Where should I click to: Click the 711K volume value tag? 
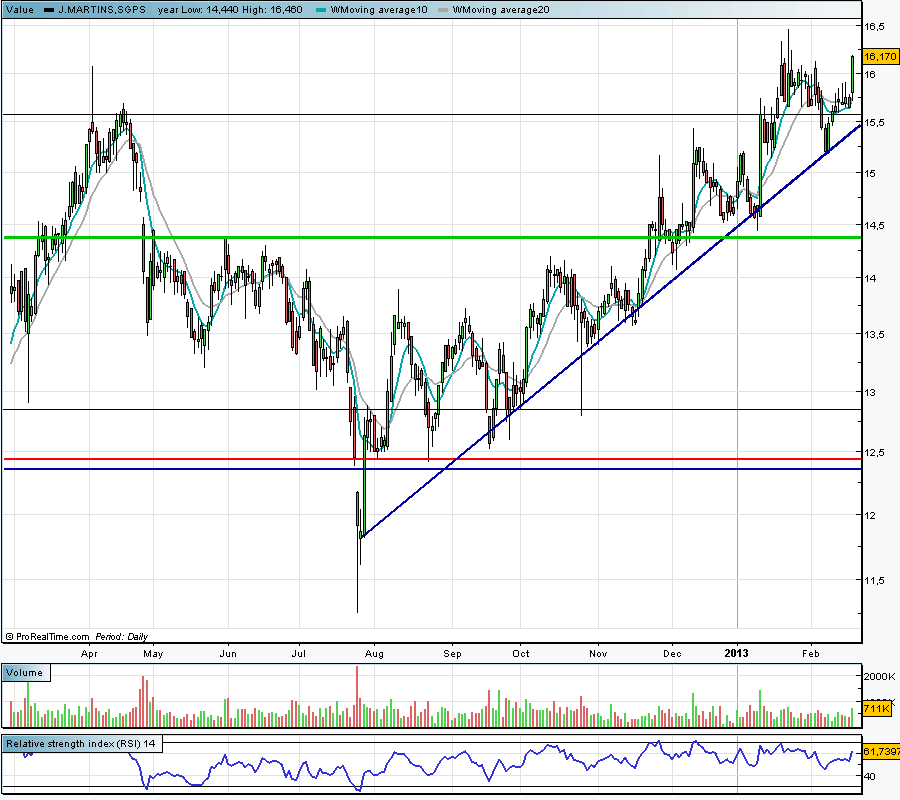point(876,709)
